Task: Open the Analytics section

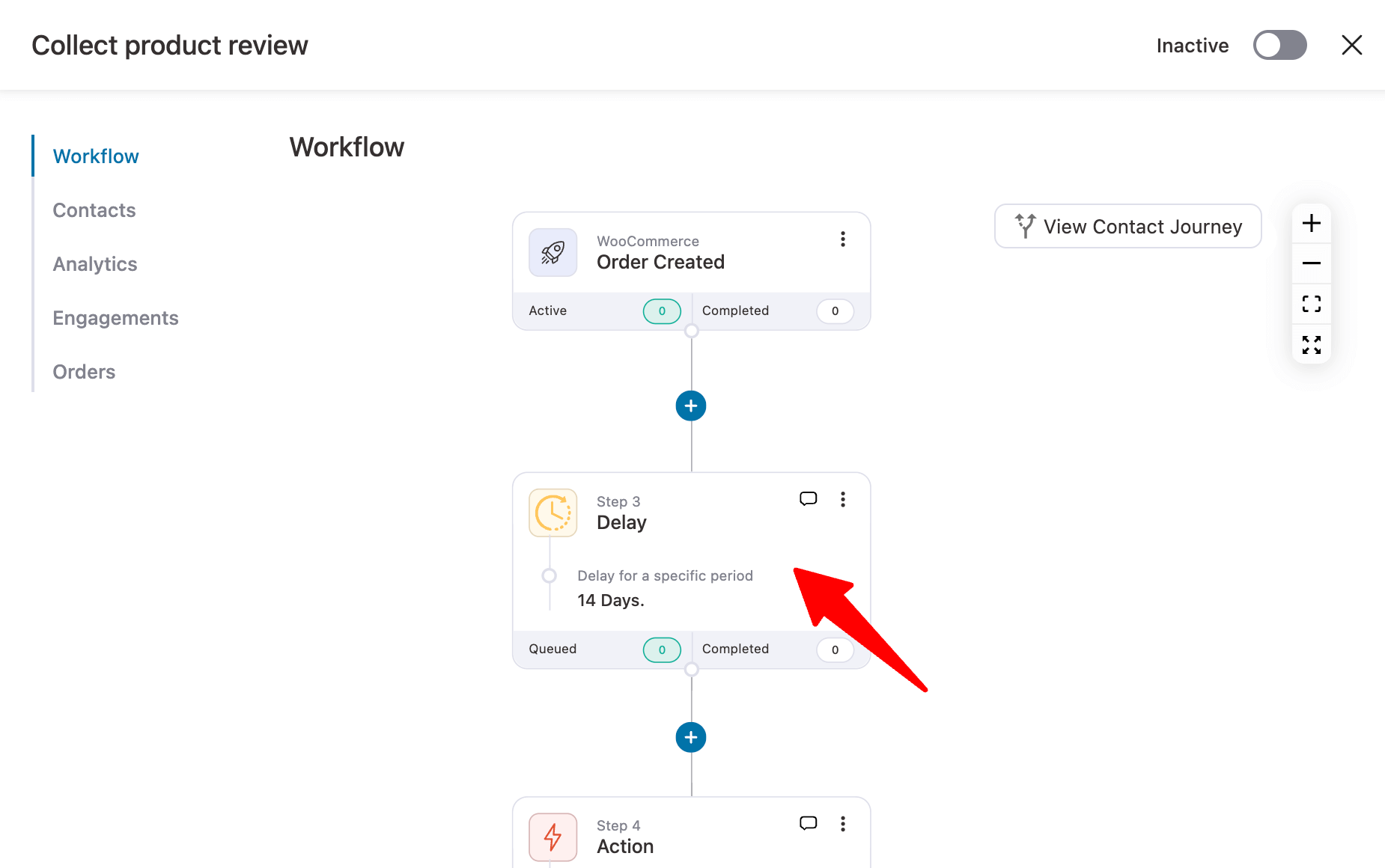Action: pos(95,264)
